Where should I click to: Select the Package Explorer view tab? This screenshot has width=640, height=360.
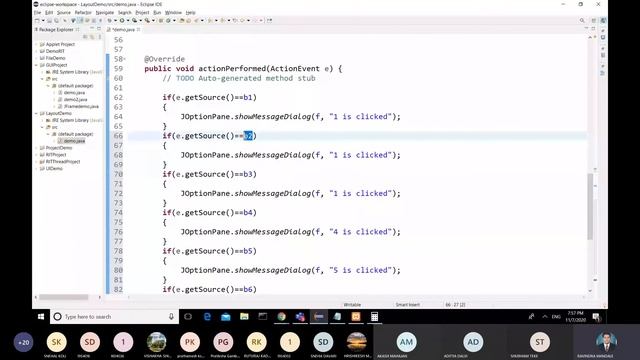point(56,29)
